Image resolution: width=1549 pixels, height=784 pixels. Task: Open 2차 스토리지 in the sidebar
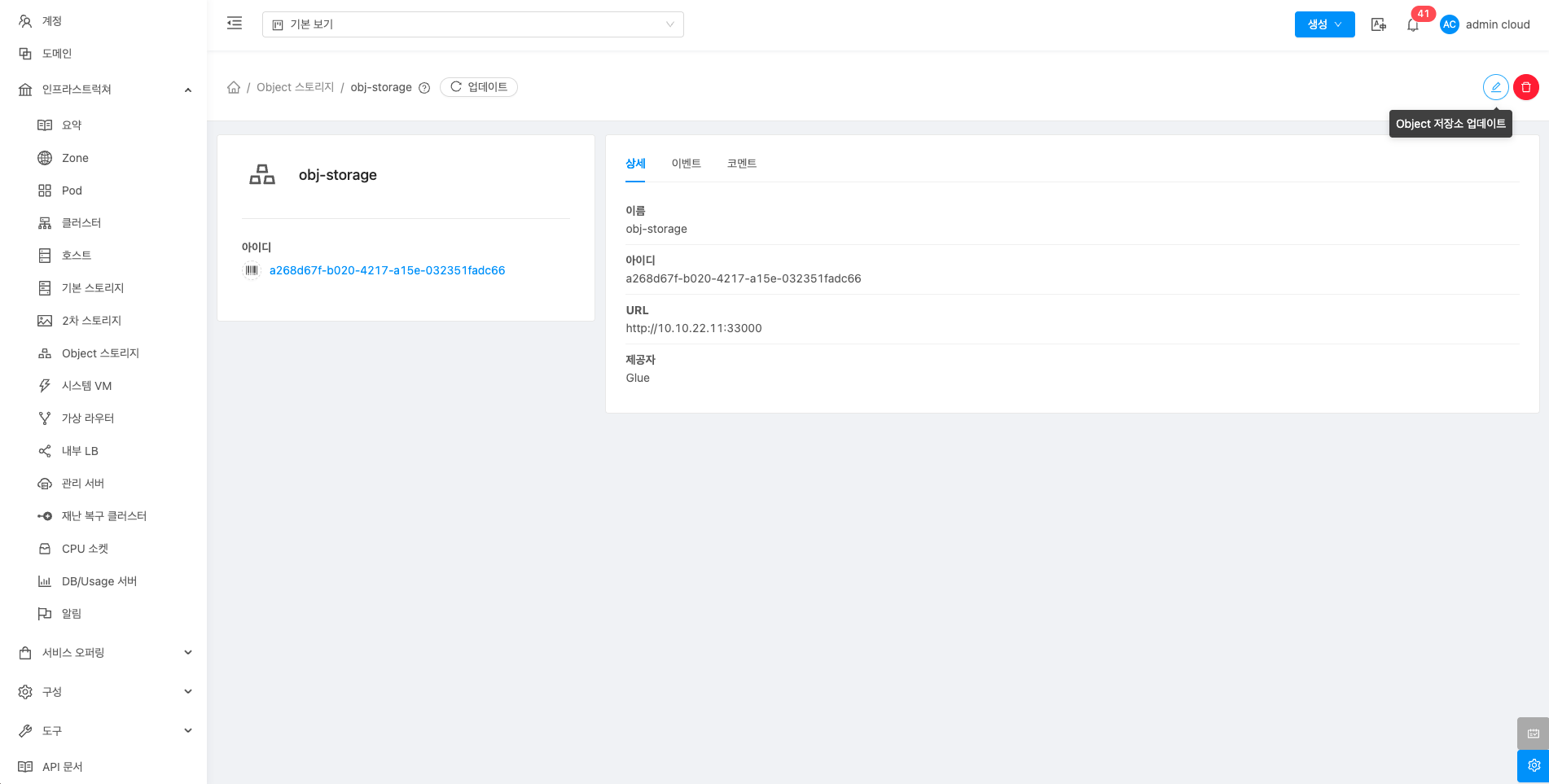click(x=91, y=321)
